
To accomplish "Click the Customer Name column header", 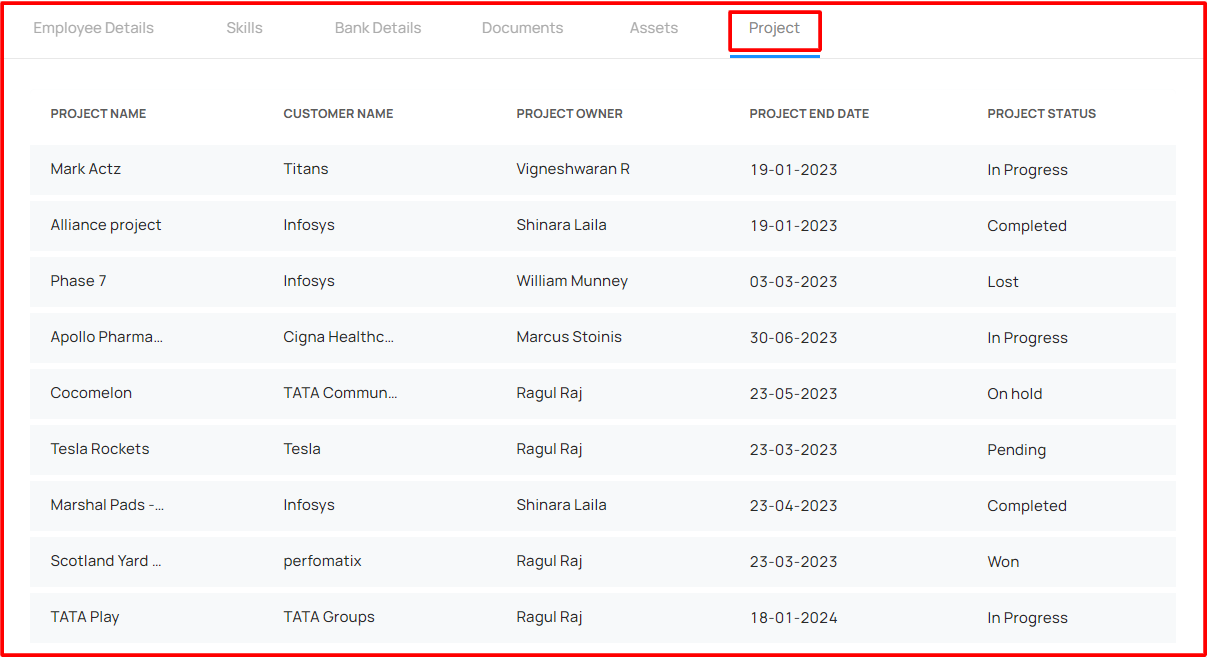I will pos(338,114).
